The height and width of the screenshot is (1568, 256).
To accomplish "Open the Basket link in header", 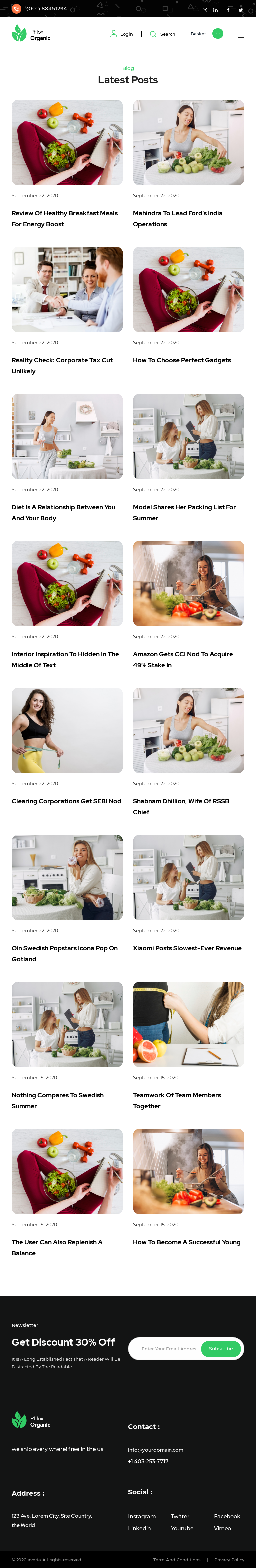I will point(198,34).
